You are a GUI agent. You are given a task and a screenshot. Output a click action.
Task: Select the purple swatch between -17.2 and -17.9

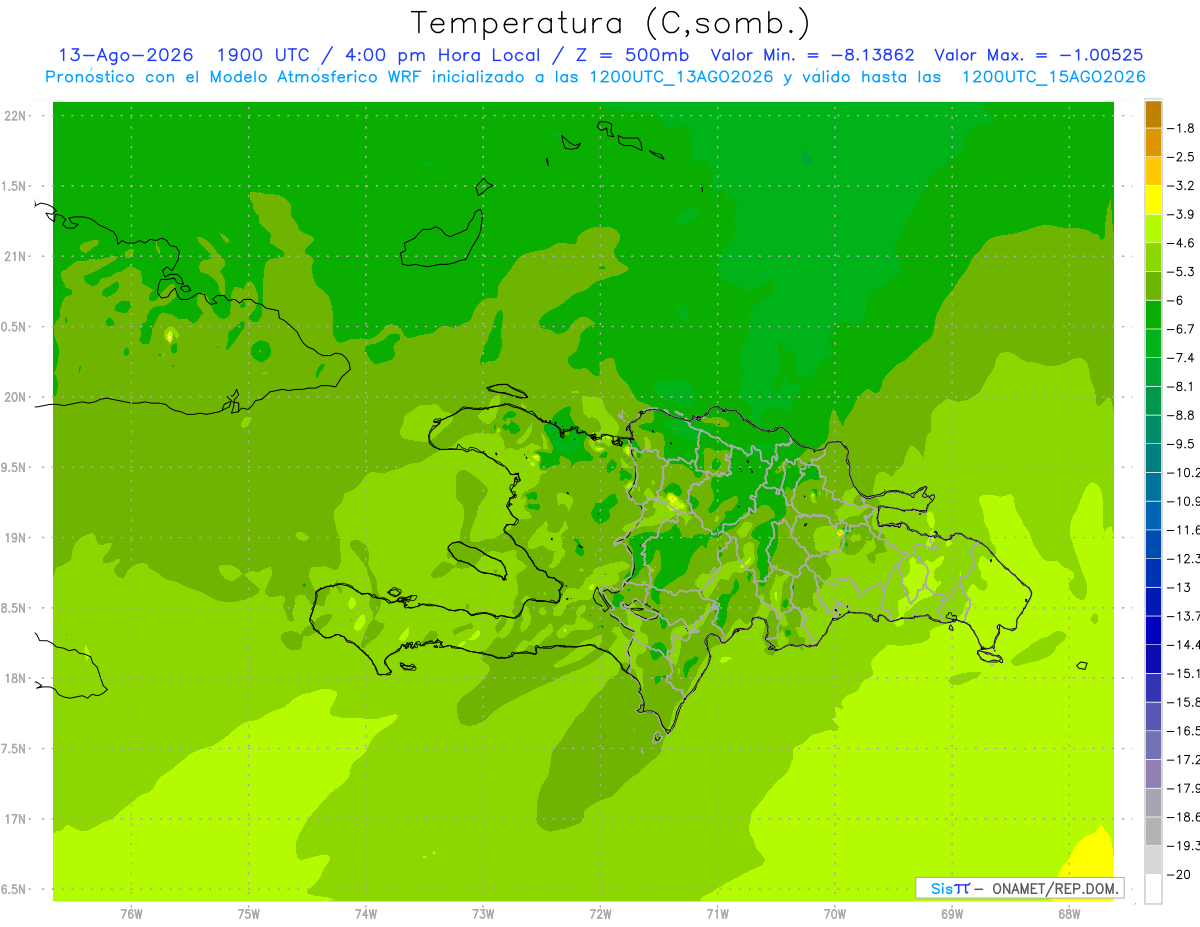tap(1153, 774)
